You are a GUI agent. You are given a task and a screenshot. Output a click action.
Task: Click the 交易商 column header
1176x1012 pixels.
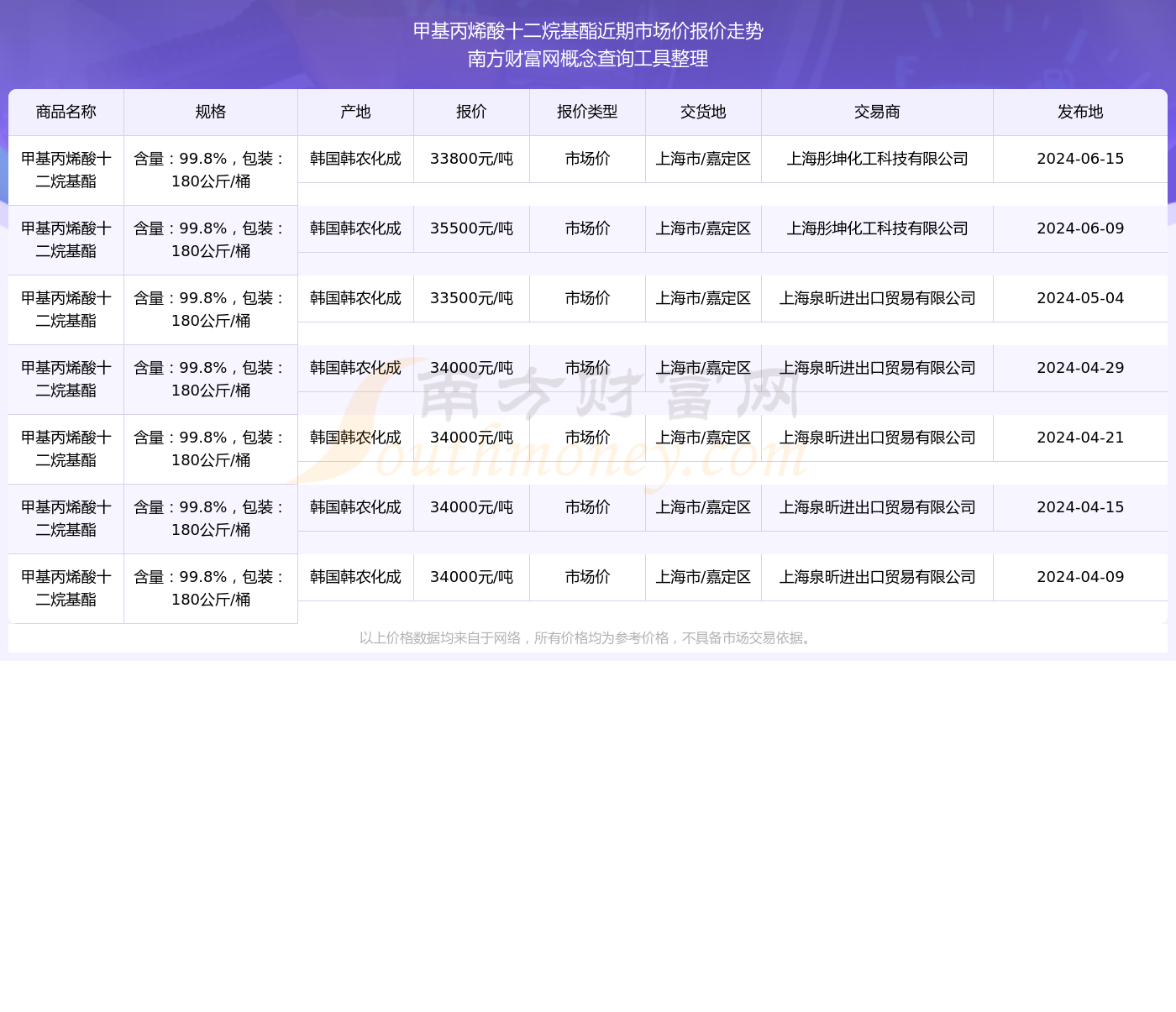pyautogui.click(x=877, y=113)
